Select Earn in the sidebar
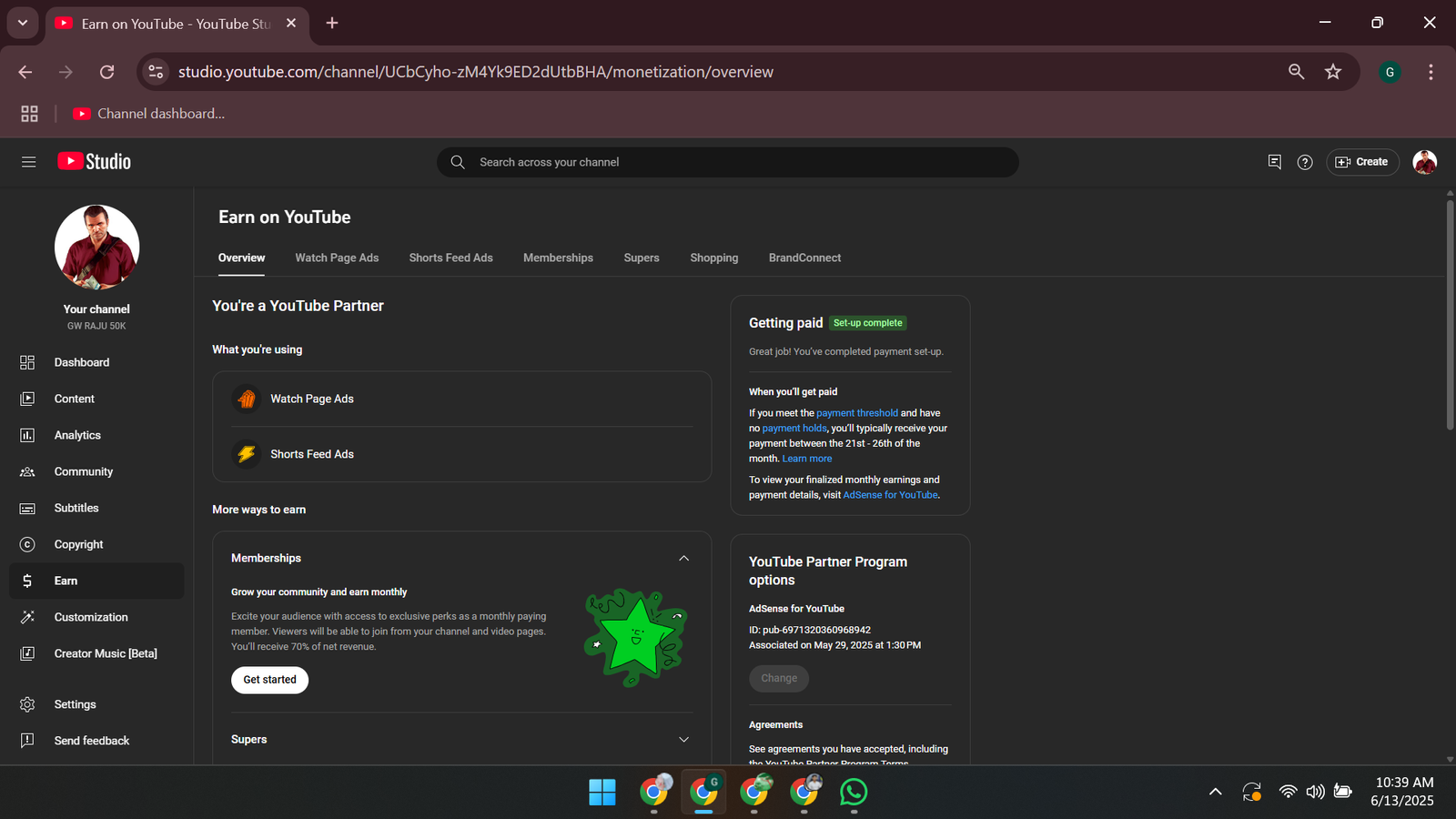Viewport: 1456px width, 819px height. coord(96,581)
